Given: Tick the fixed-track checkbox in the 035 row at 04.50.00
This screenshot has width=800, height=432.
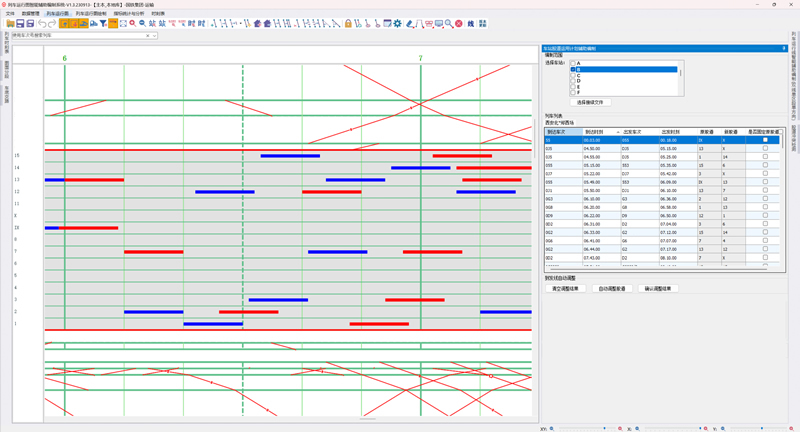Looking at the screenshot, I should click(765, 148).
